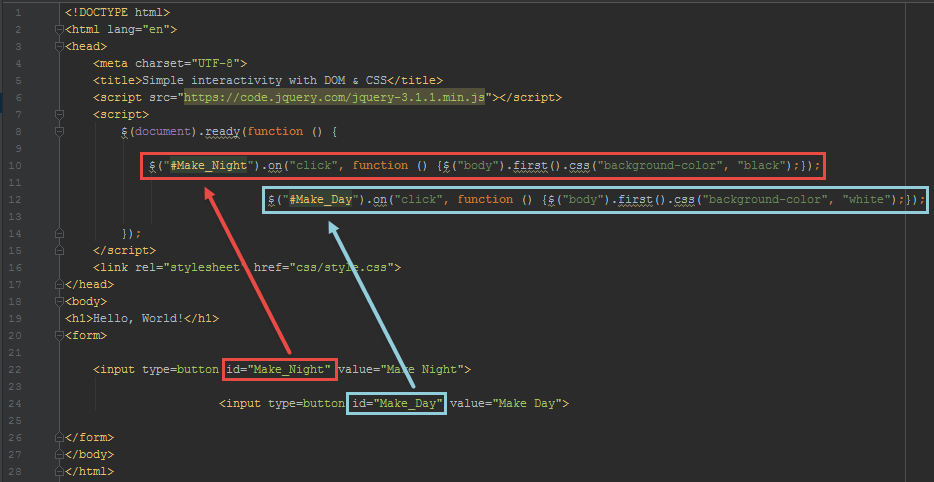Click the <link tag name on line 16
Image resolution: width=934 pixels, height=482 pixels.
pyautogui.click(x=111, y=267)
